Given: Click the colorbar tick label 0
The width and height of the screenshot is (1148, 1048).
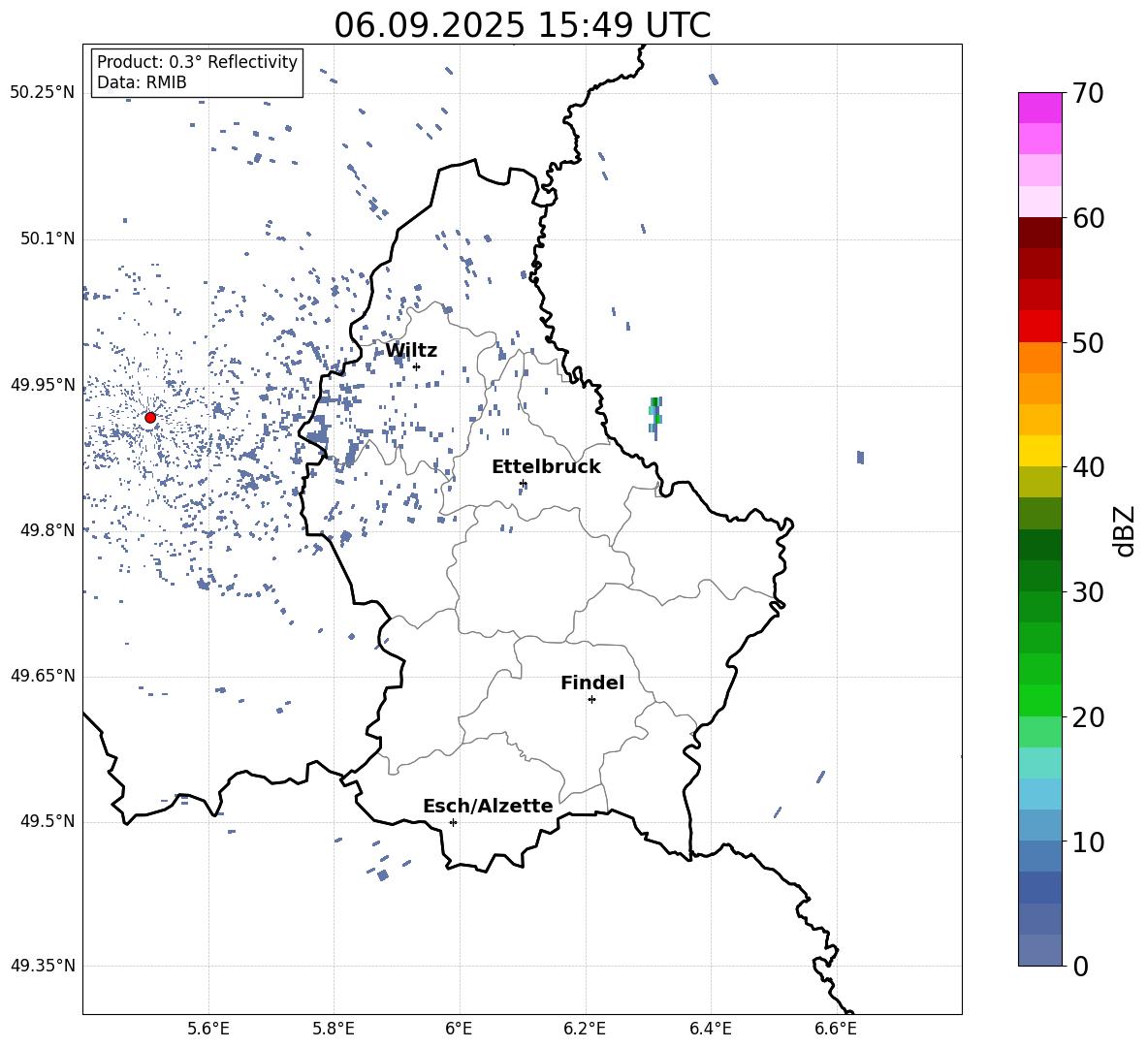Looking at the screenshot, I should pyautogui.click(x=1080, y=967).
